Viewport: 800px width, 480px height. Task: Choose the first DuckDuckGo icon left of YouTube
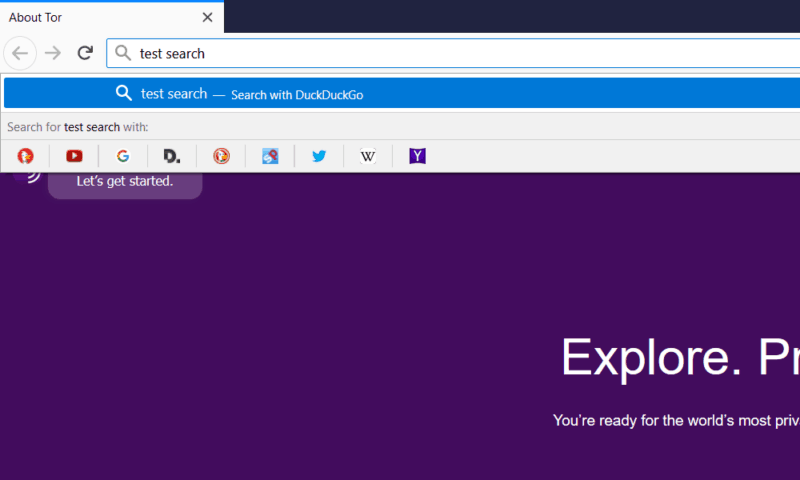click(x=25, y=156)
